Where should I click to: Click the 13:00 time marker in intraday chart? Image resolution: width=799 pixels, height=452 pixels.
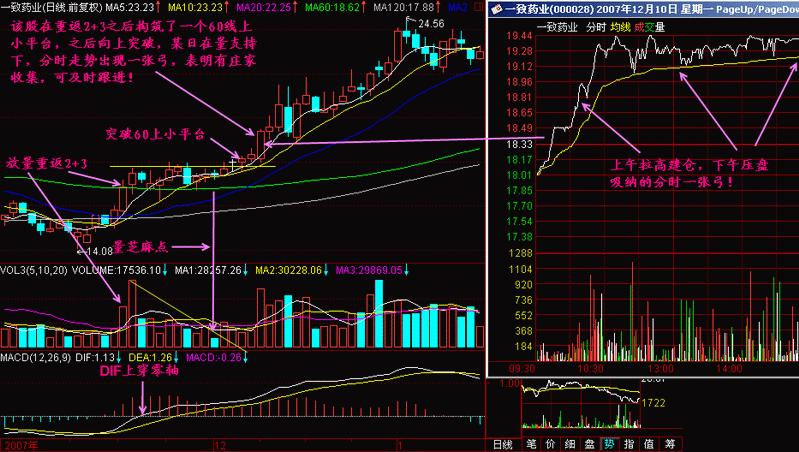660,368
